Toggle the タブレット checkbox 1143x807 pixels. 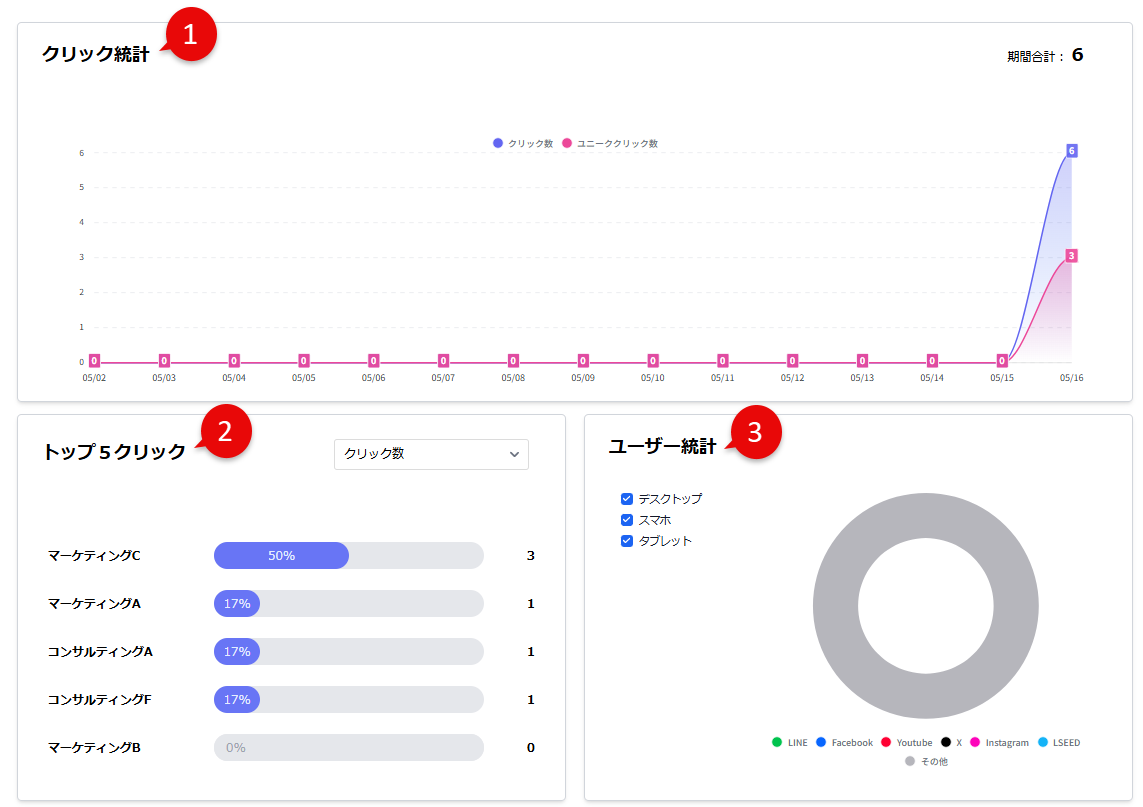click(627, 541)
